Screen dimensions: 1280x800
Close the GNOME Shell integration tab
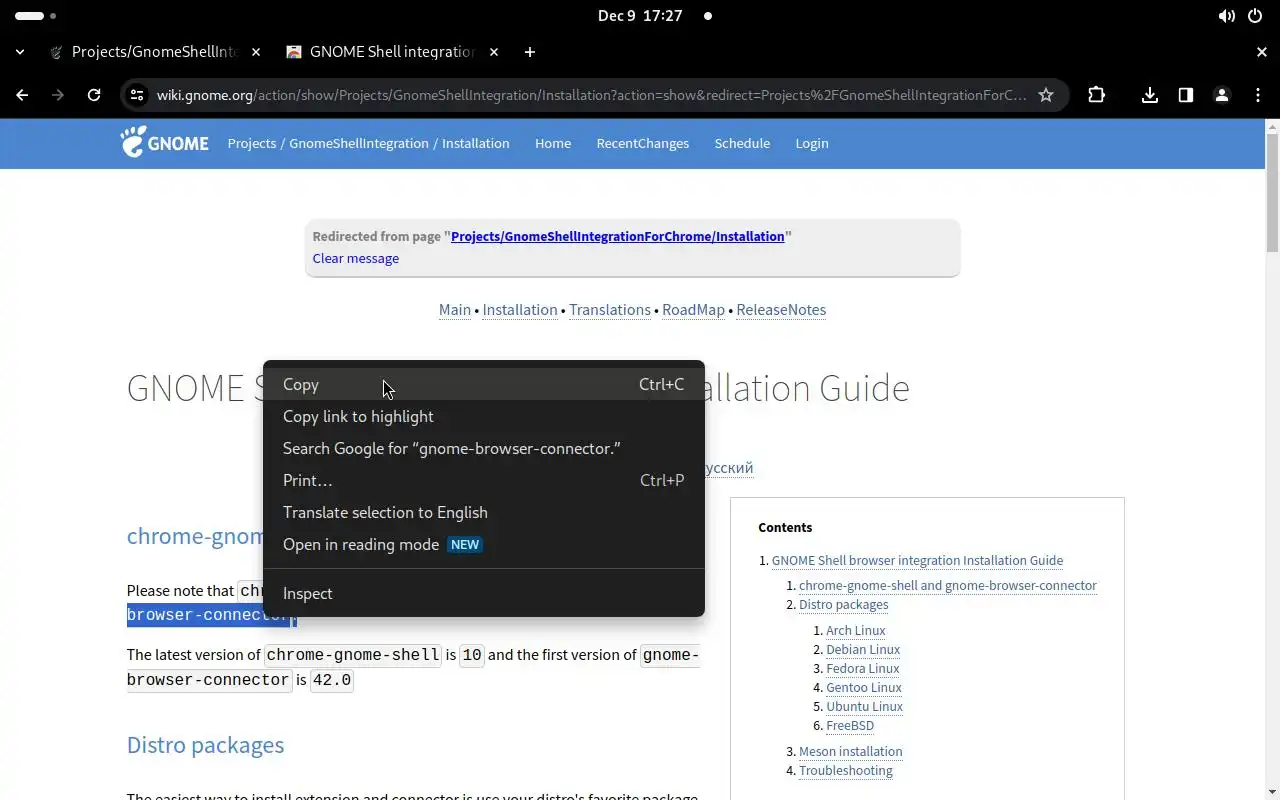pyautogui.click(x=494, y=52)
